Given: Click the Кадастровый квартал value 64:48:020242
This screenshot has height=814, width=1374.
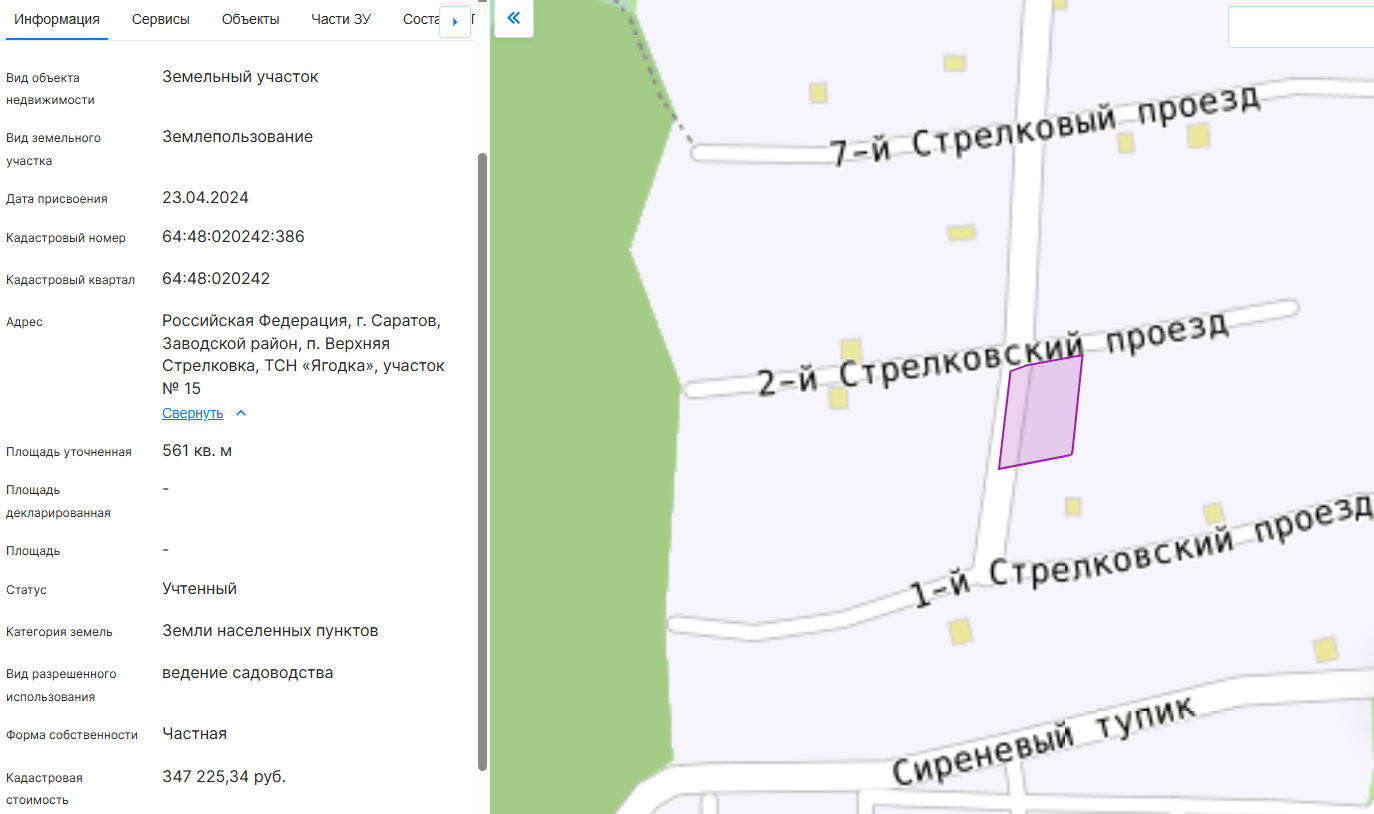Looking at the screenshot, I should coord(216,279).
